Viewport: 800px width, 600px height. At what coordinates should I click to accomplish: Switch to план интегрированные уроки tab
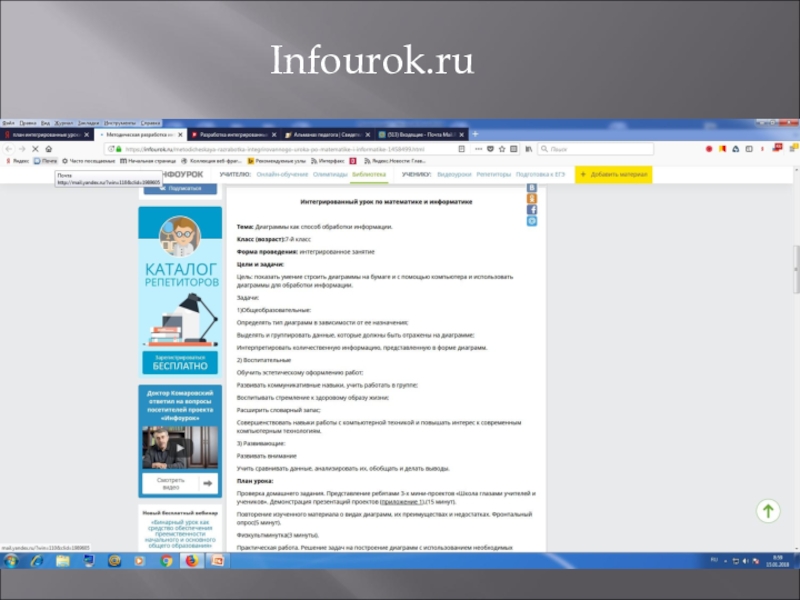coord(47,135)
